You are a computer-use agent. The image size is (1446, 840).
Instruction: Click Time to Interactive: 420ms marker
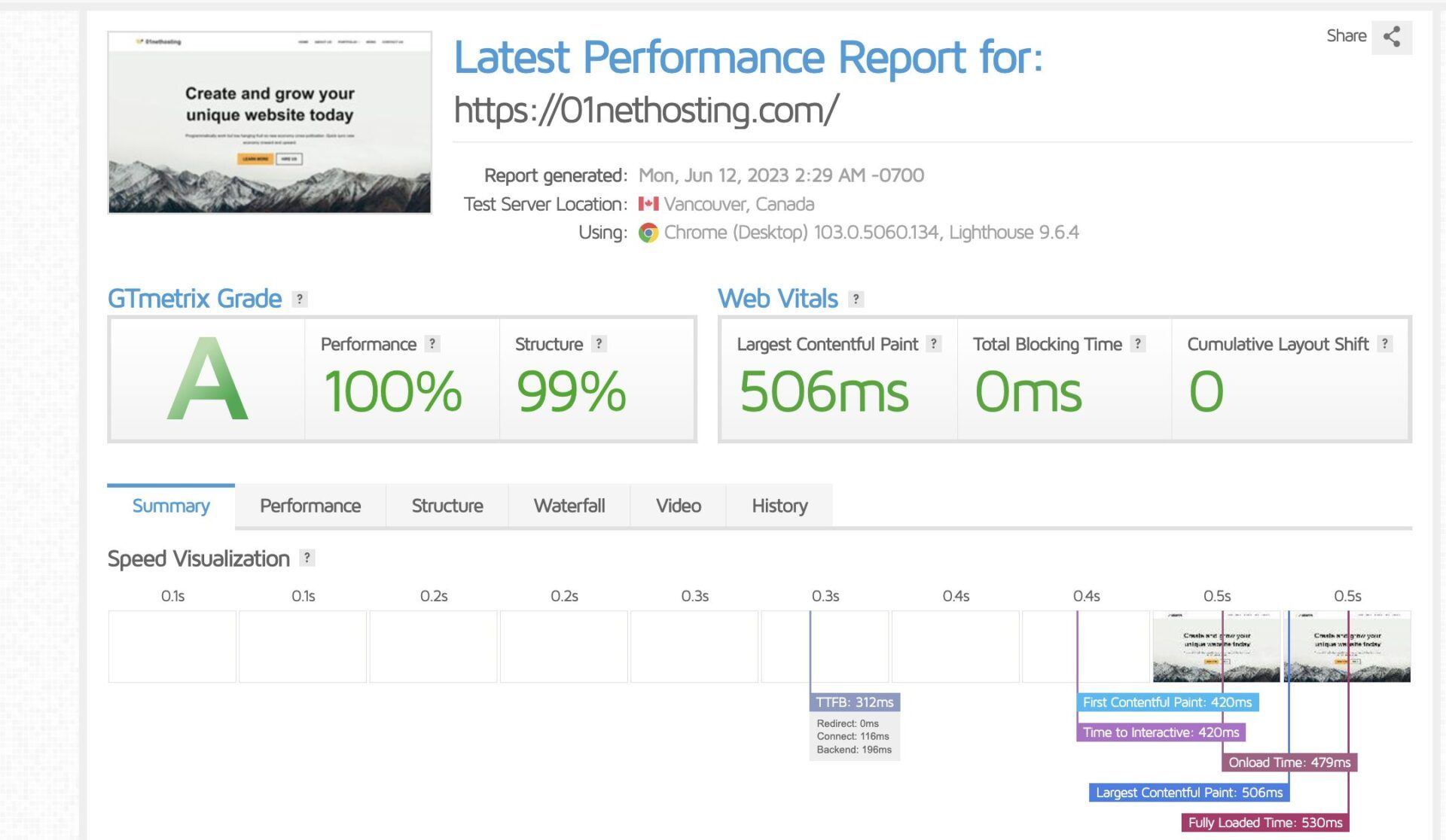click(1161, 732)
